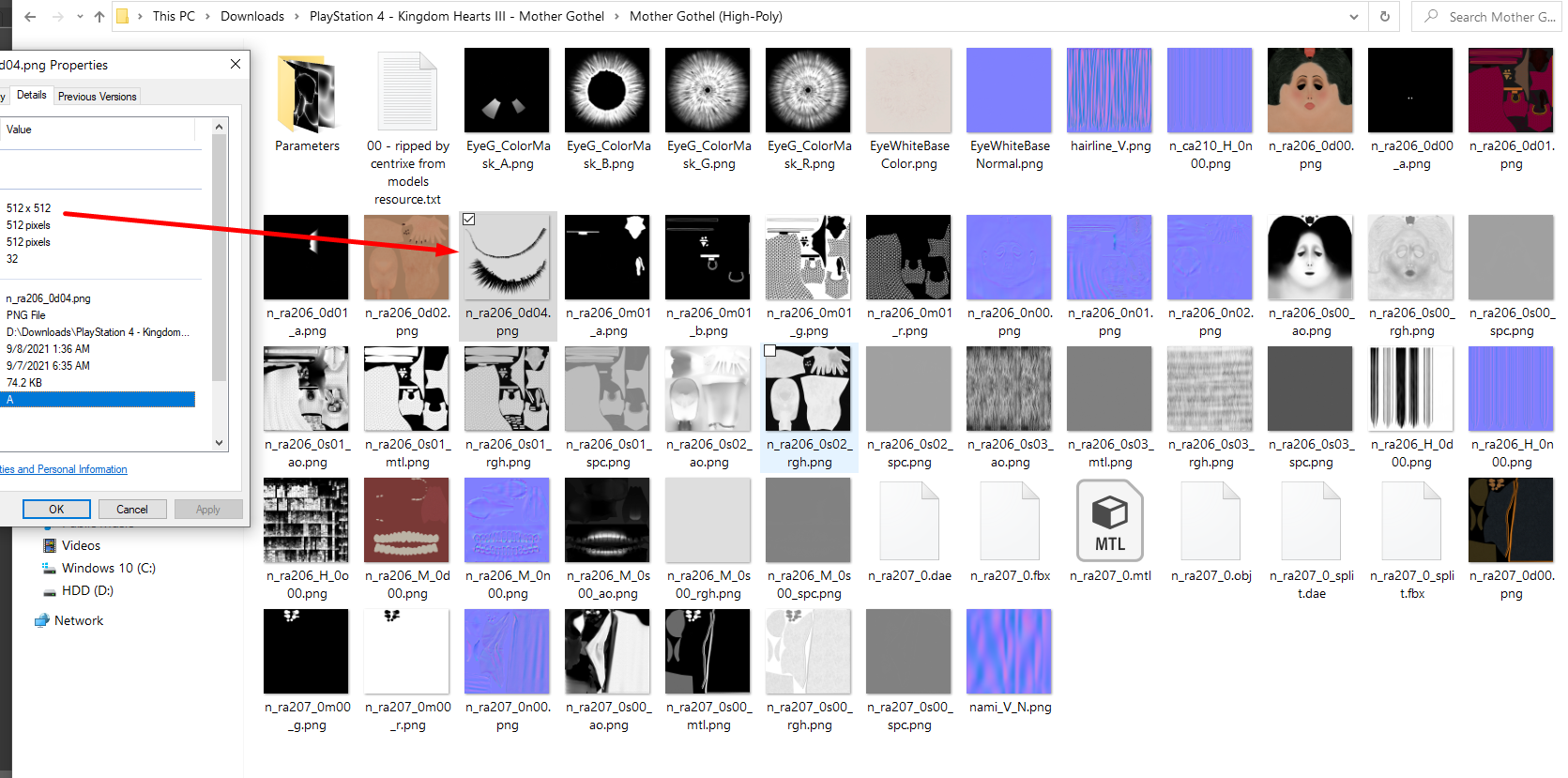Click the Properties list scroll-down arrow
1568x778 pixels.
coord(220,443)
